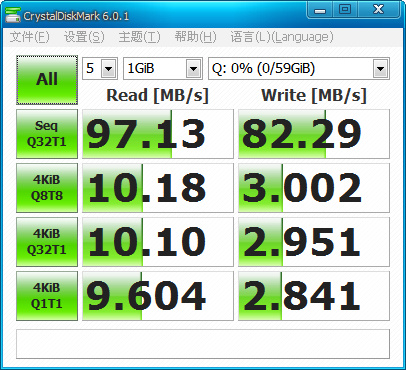Click the Seq read result 97.13
The width and height of the screenshot is (406, 370).
tap(158, 134)
